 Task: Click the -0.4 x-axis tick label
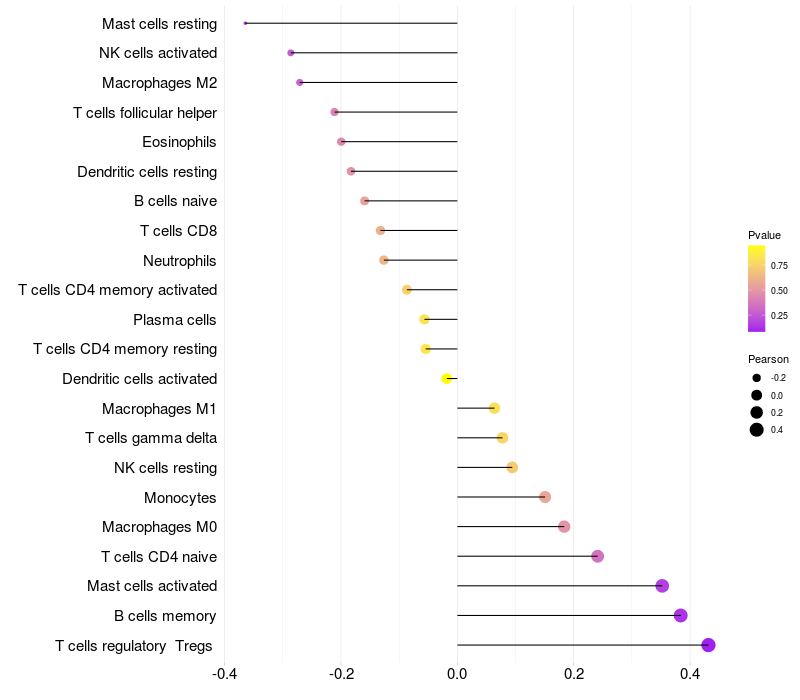pos(224,674)
